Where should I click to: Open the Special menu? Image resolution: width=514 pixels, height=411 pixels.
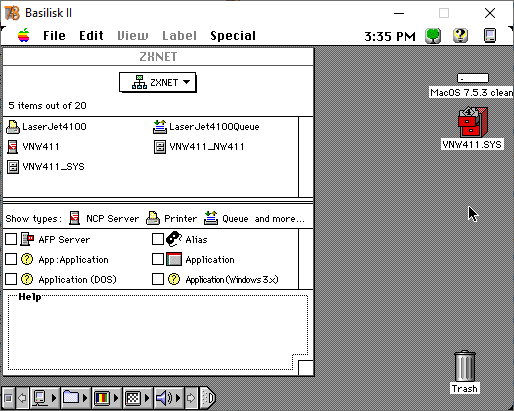pyautogui.click(x=233, y=36)
